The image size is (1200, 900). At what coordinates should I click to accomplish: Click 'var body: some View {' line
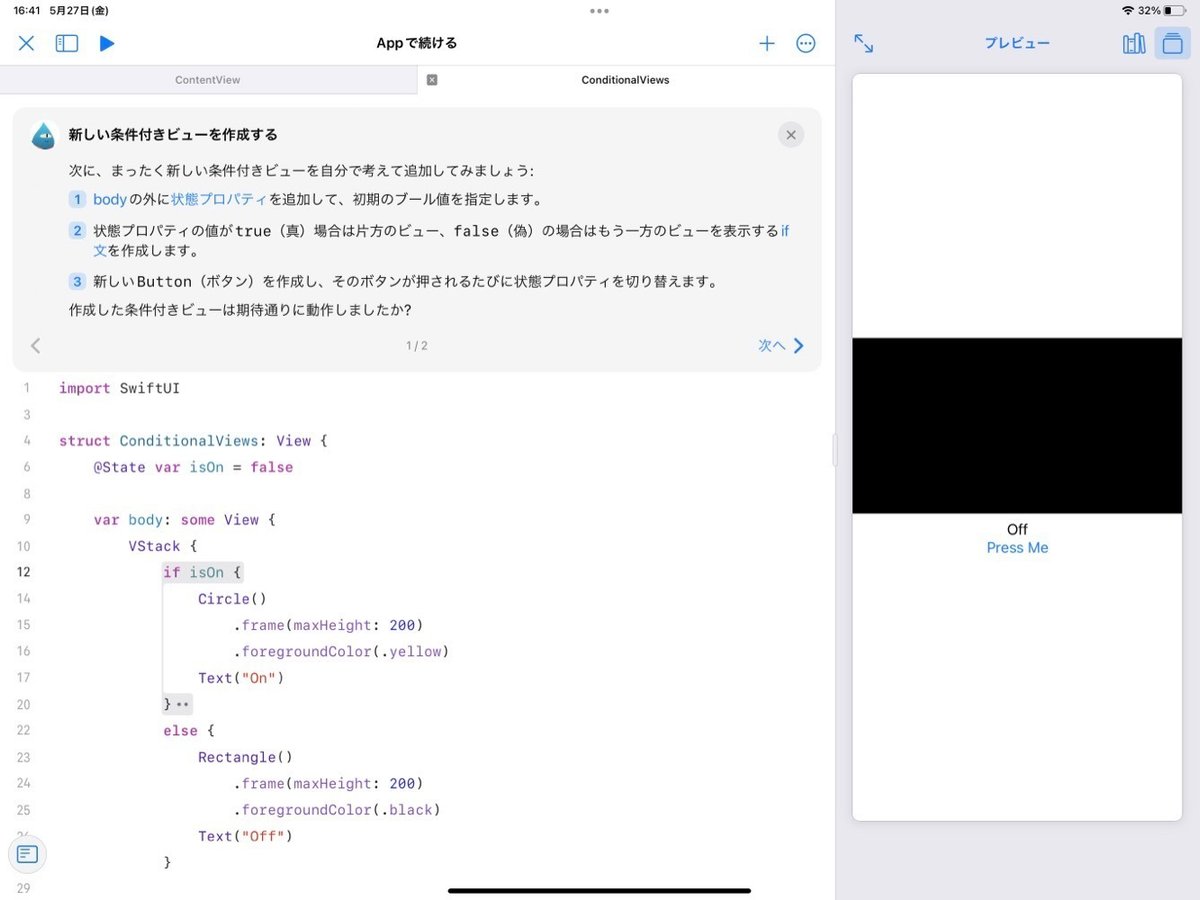[184, 520]
